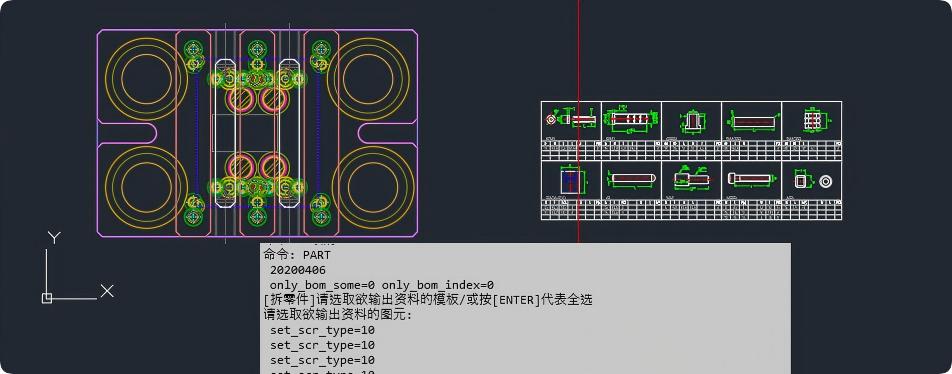Click the Y axis label of UCS icon

(x=54, y=237)
